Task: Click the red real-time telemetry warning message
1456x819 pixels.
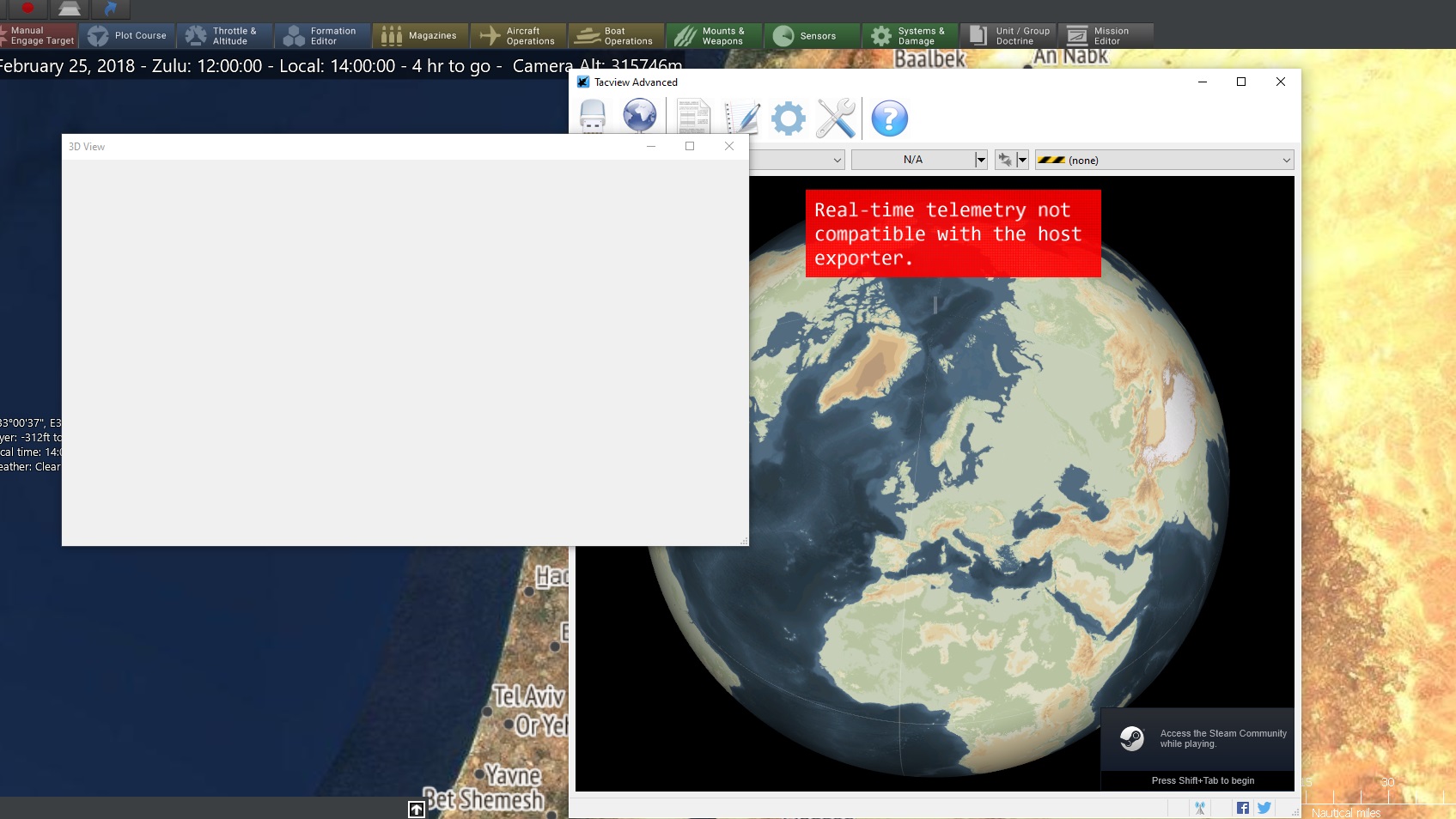Action: [x=953, y=234]
